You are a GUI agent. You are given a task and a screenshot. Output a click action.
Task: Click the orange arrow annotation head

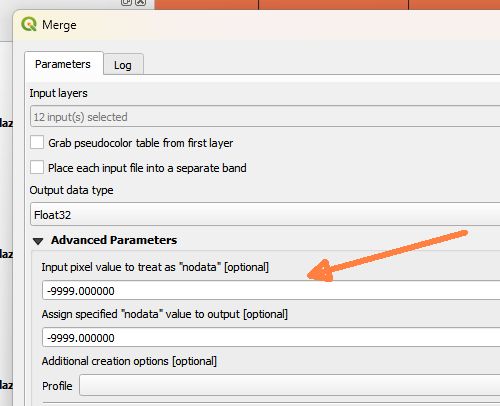(320, 271)
